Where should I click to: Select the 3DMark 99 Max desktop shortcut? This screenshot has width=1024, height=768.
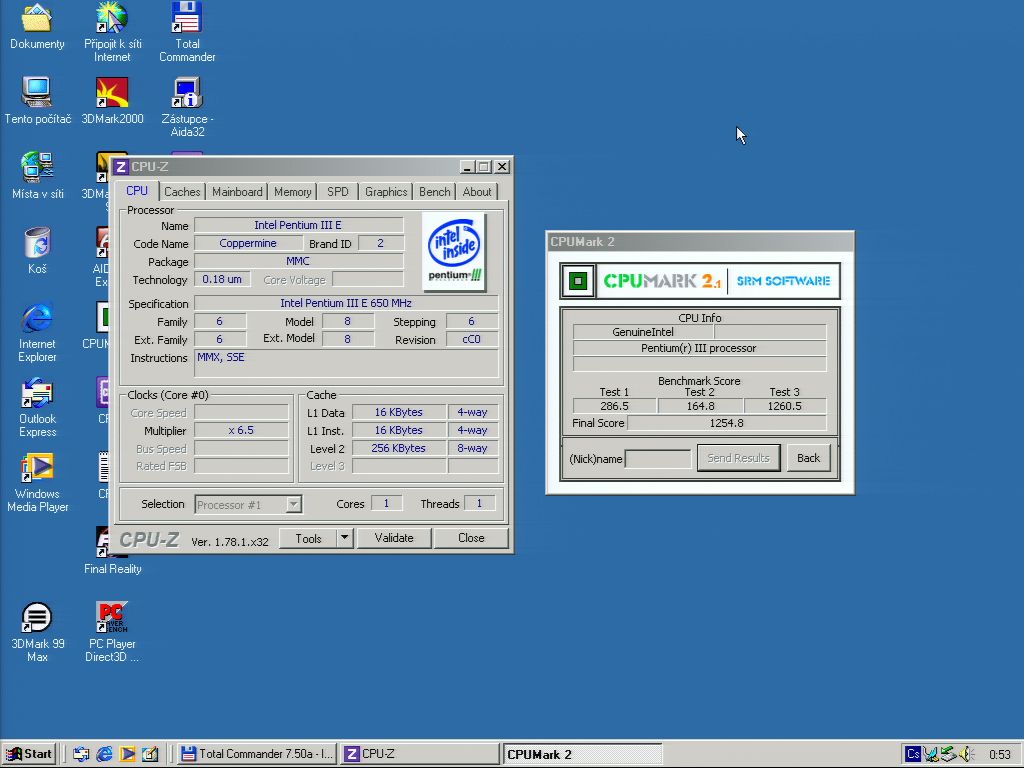pos(37,632)
